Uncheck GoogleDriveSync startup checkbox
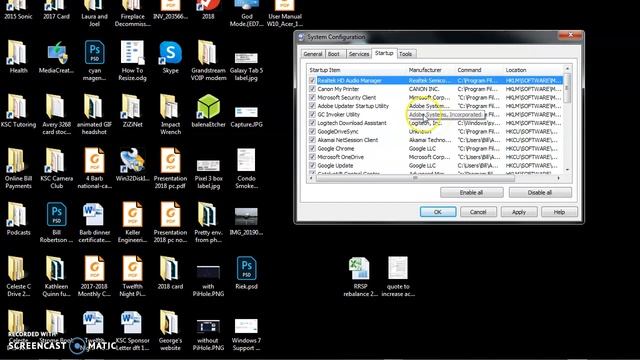 click(312, 131)
